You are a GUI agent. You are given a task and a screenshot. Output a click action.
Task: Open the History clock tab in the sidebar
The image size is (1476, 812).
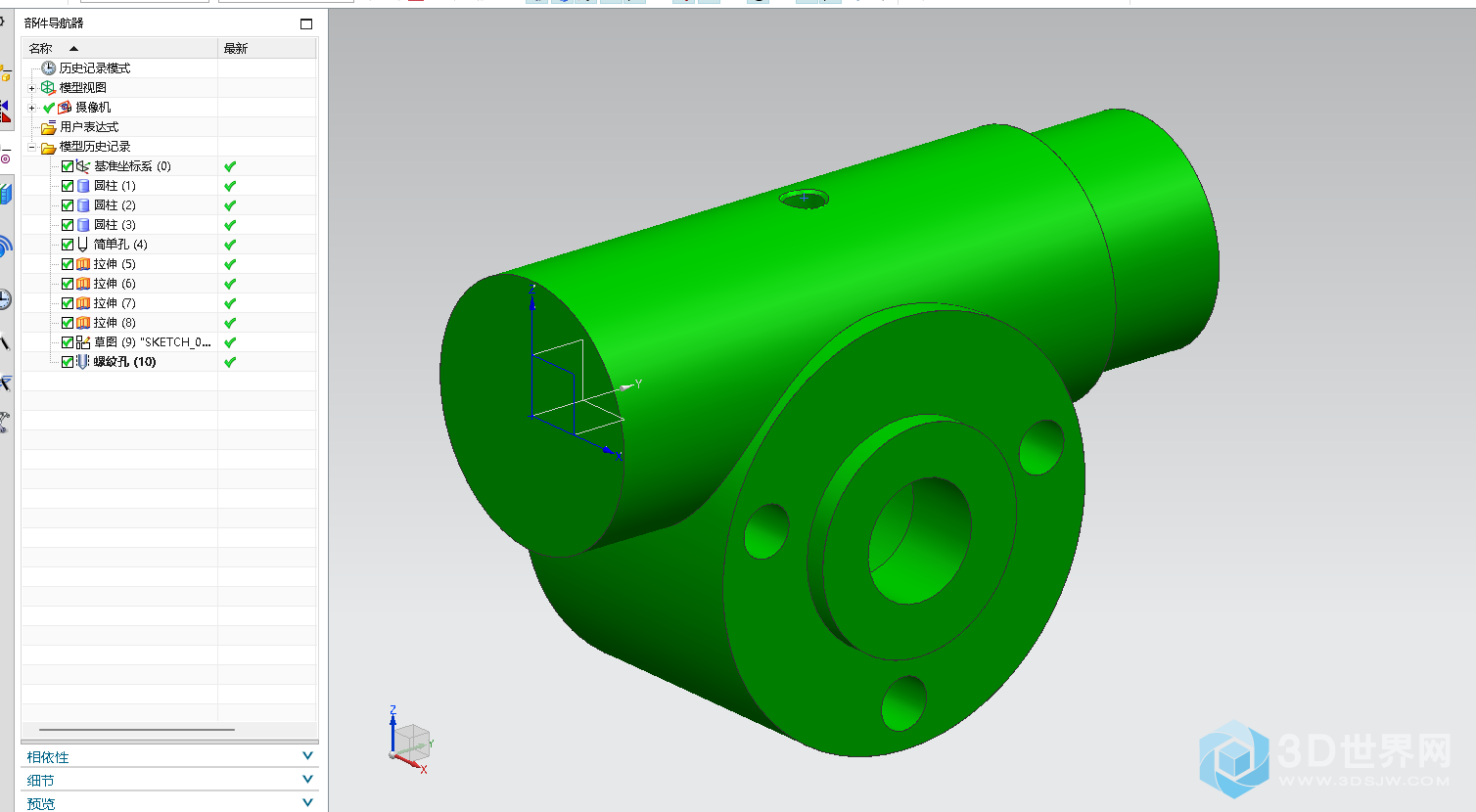coord(5,299)
